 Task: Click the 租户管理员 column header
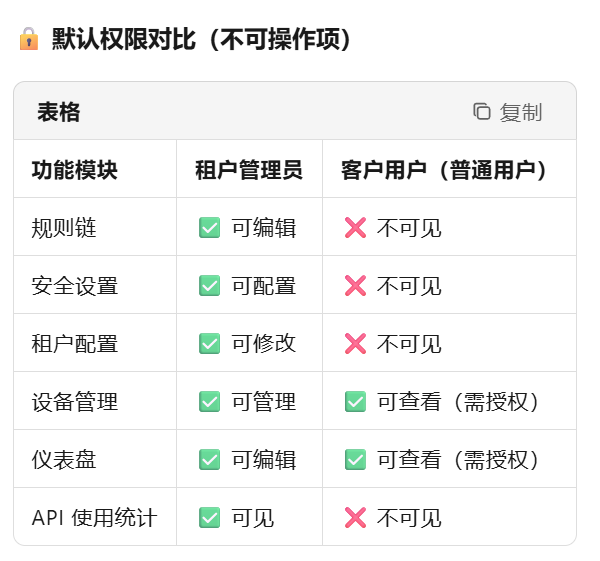point(249,170)
